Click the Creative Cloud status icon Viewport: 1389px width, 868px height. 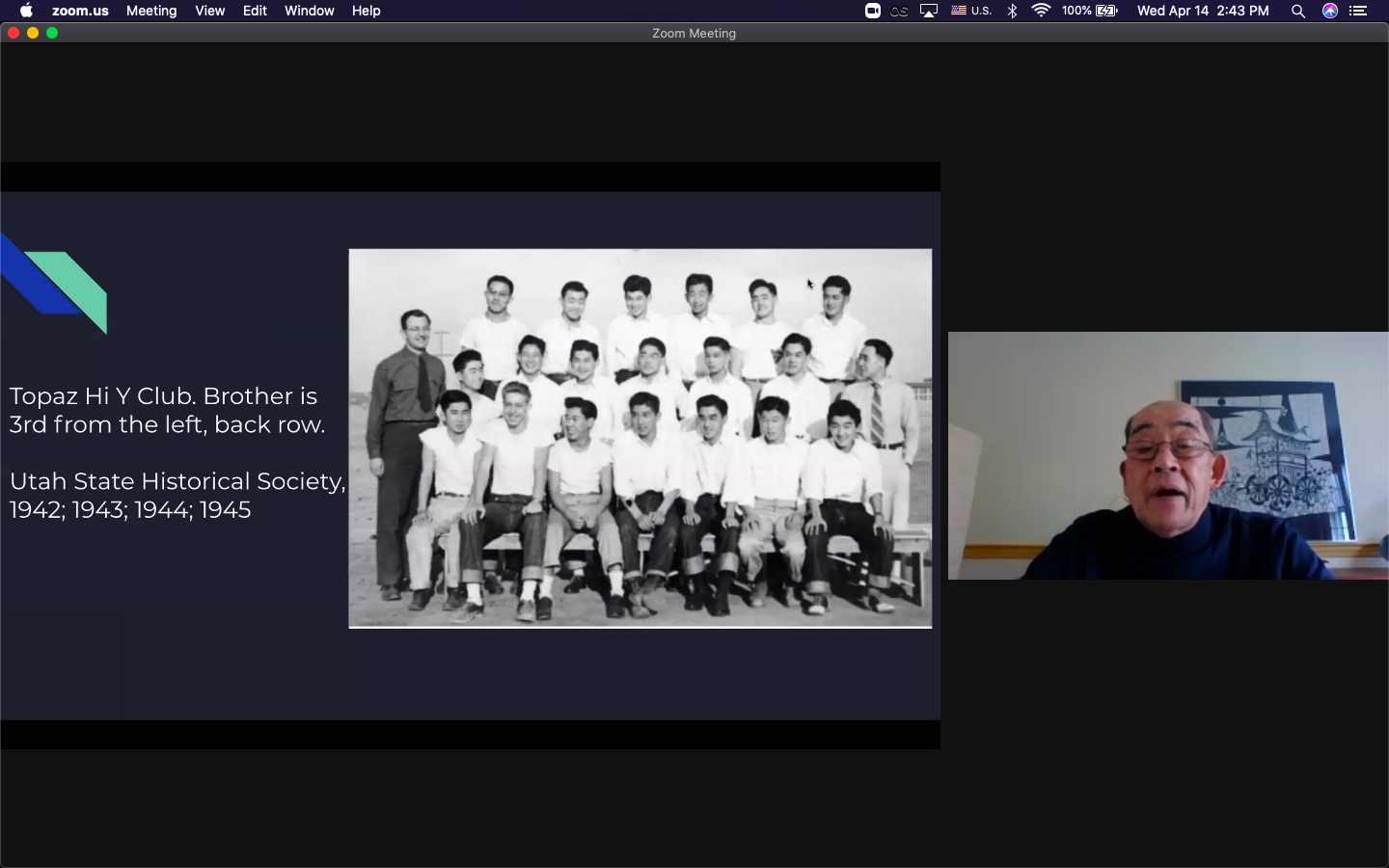899,11
